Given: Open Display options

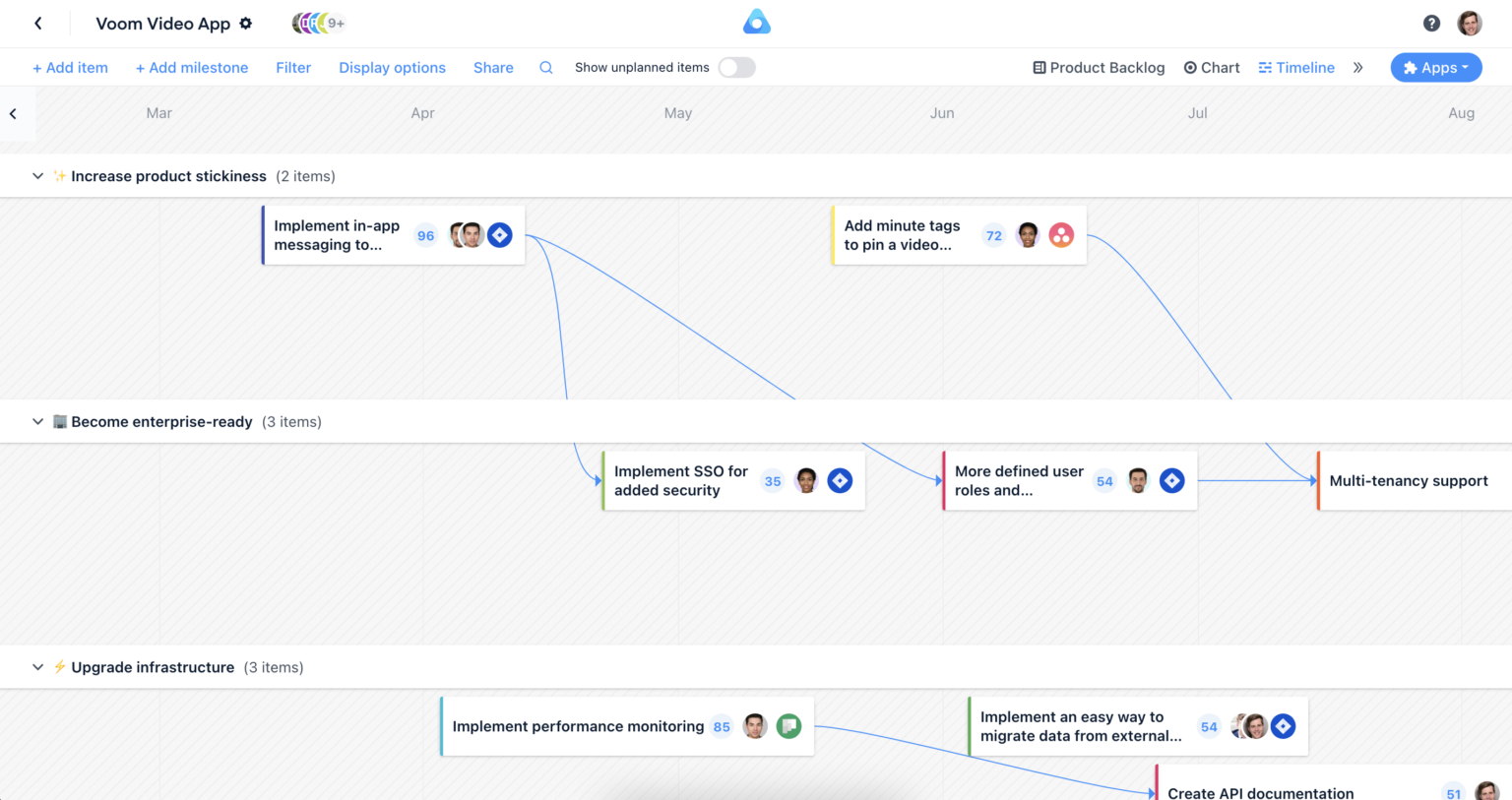Looking at the screenshot, I should 392,67.
